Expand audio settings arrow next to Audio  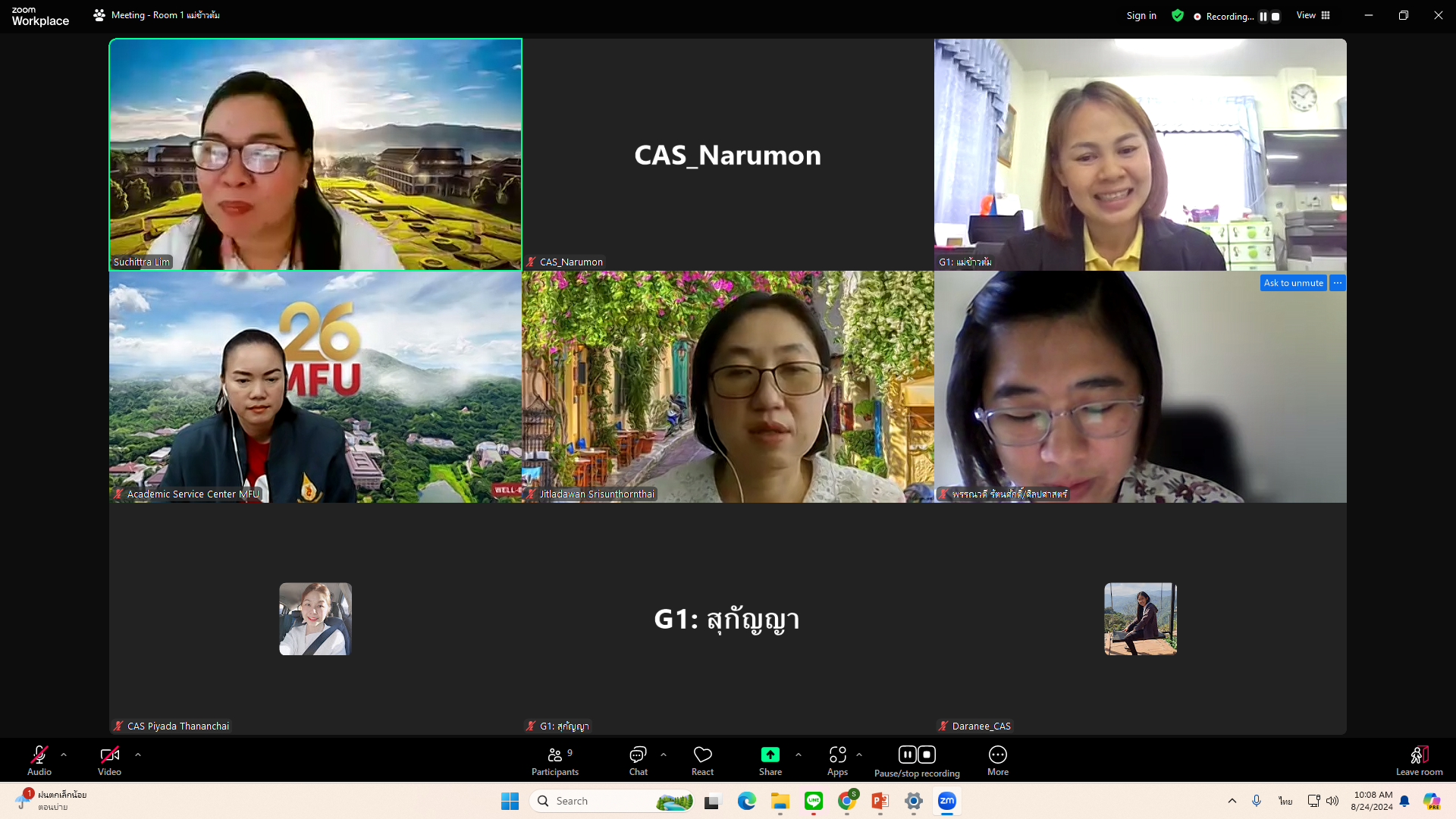click(x=64, y=755)
